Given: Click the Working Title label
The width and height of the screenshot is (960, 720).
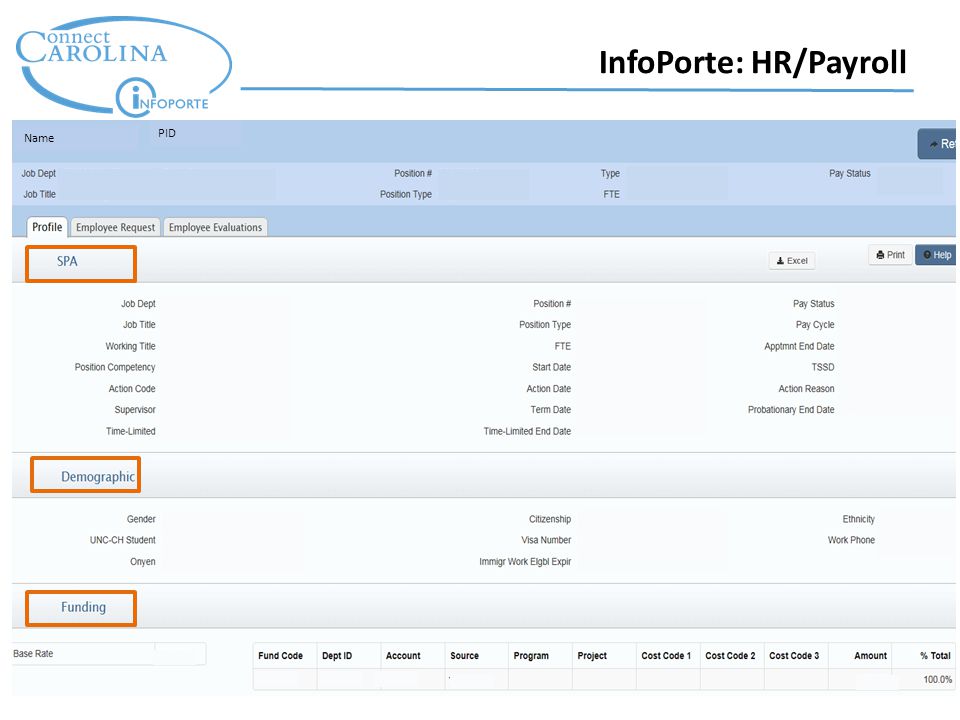Looking at the screenshot, I should click(x=130, y=347).
